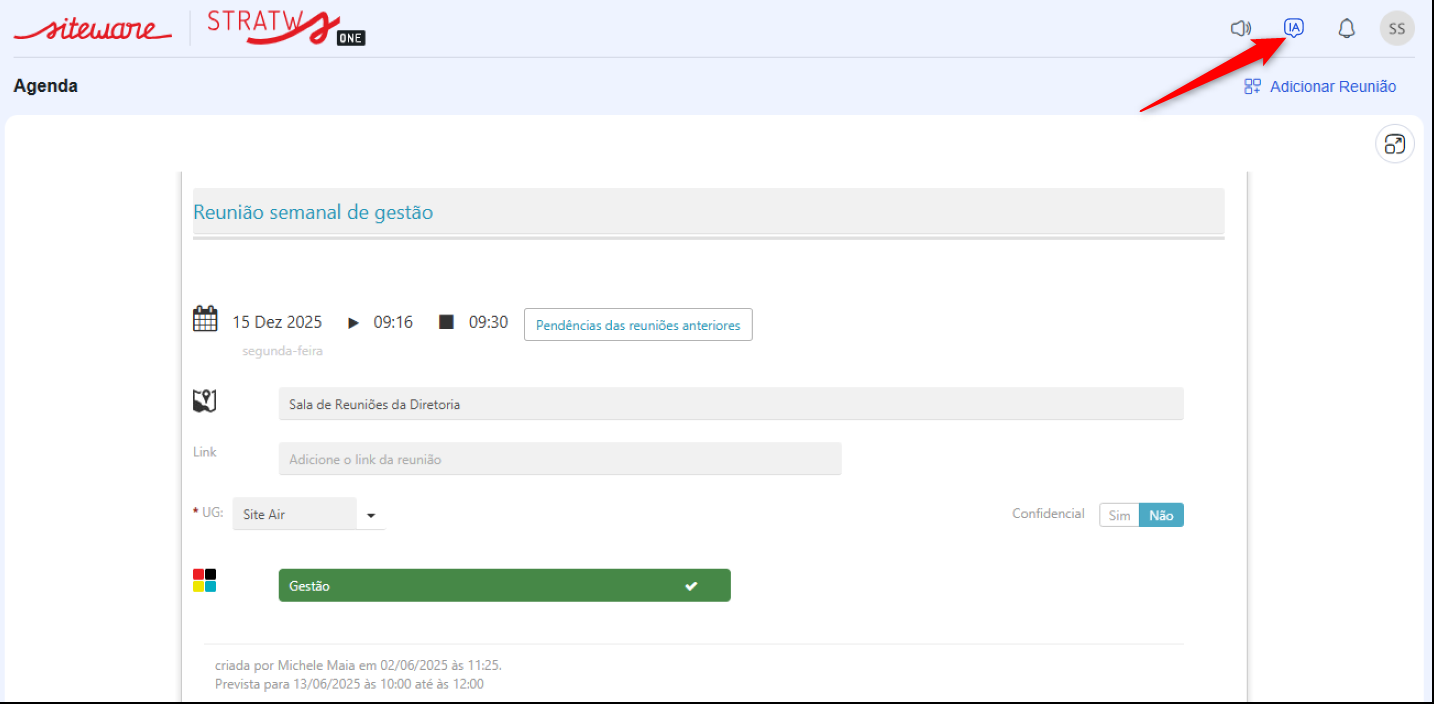1434x704 pixels.
Task: Open the SS user avatar menu
Action: click(x=1396, y=28)
